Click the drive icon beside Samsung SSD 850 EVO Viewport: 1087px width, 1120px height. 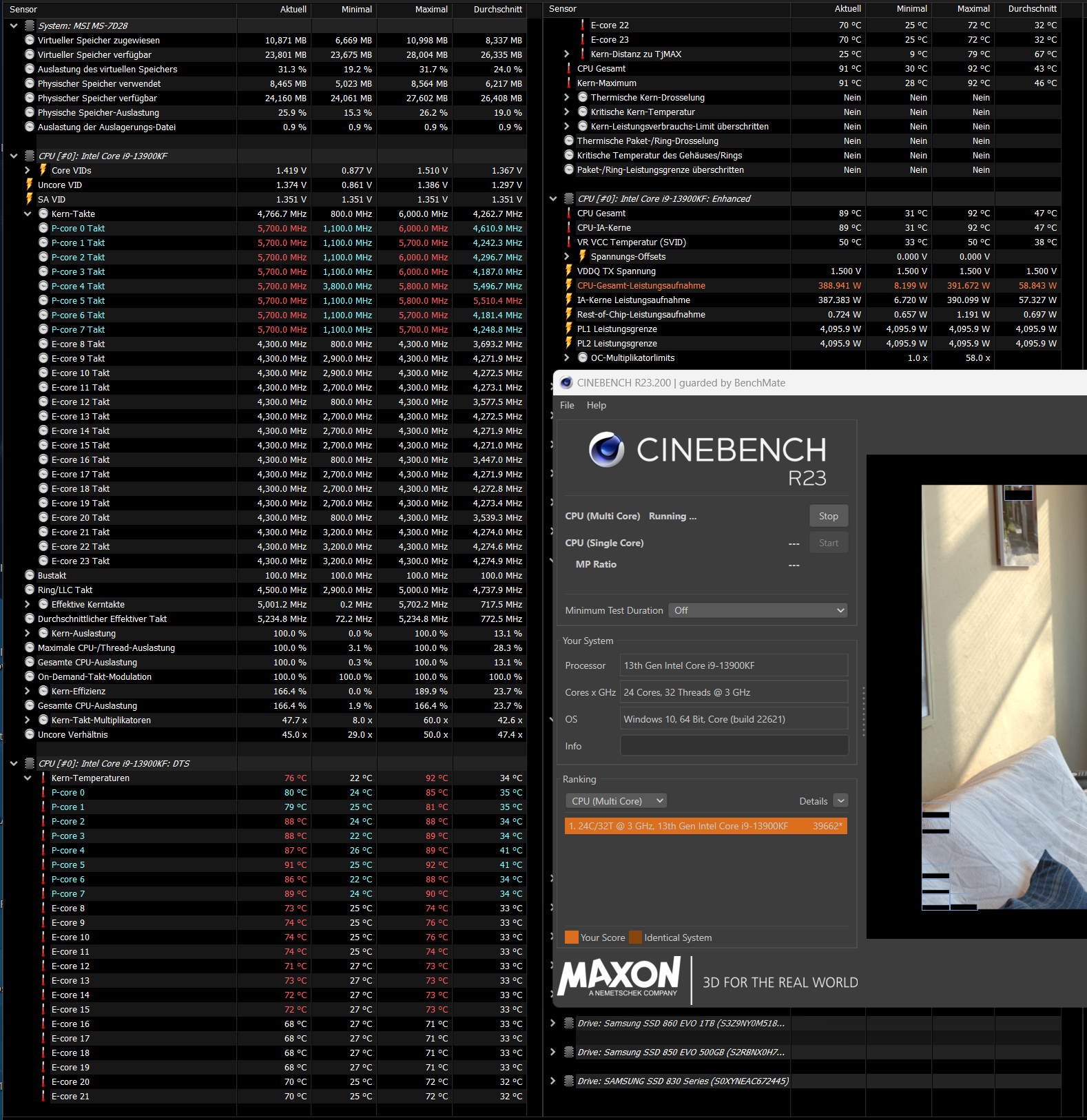coord(569,1052)
